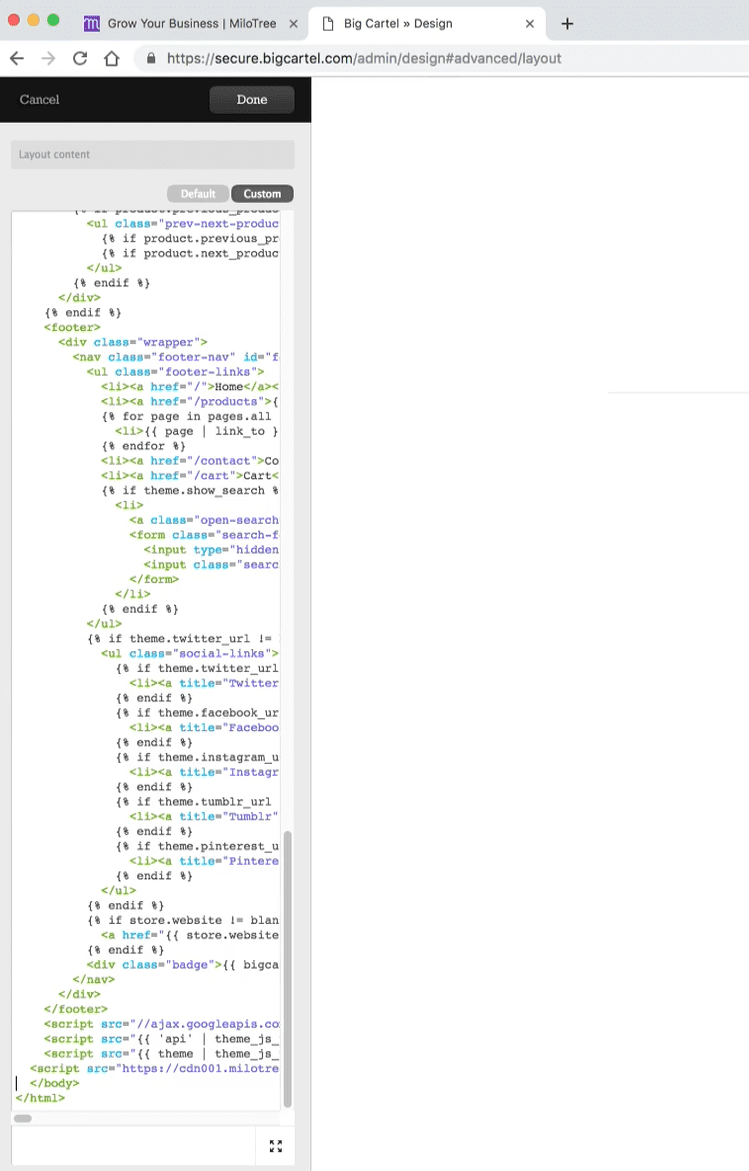Close the MiloTree tab
Image resolution: width=749 pixels, height=1171 pixels.
[x=292, y=23]
